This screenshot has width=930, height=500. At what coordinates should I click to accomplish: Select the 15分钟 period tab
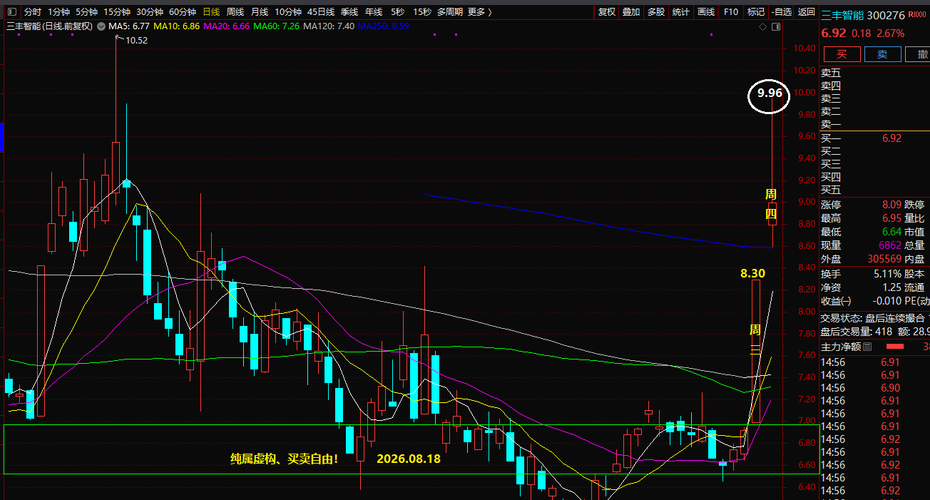tap(116, 12)
